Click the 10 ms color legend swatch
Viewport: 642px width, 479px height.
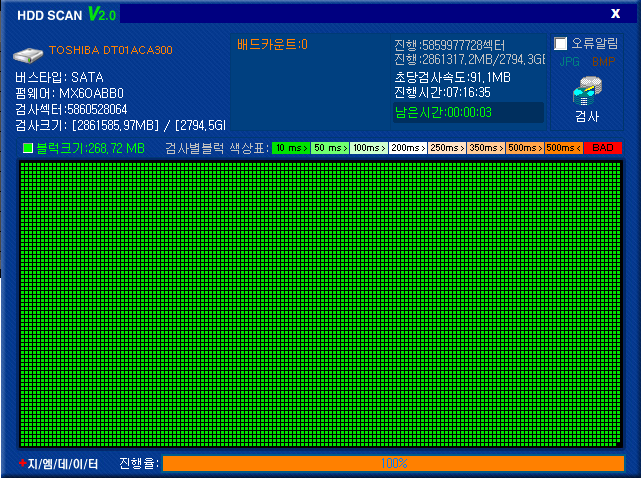pyautogui.click(x=291, y=148)
